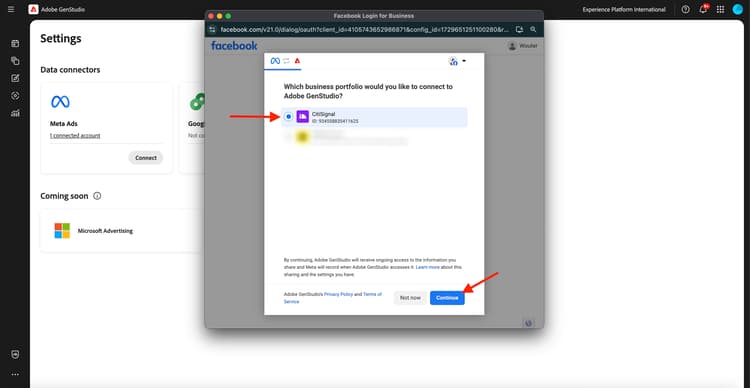Open the fourth target-shaped sidebar icon
The height and width of the screenshot is (388, 750).
(x=15, y=96)
